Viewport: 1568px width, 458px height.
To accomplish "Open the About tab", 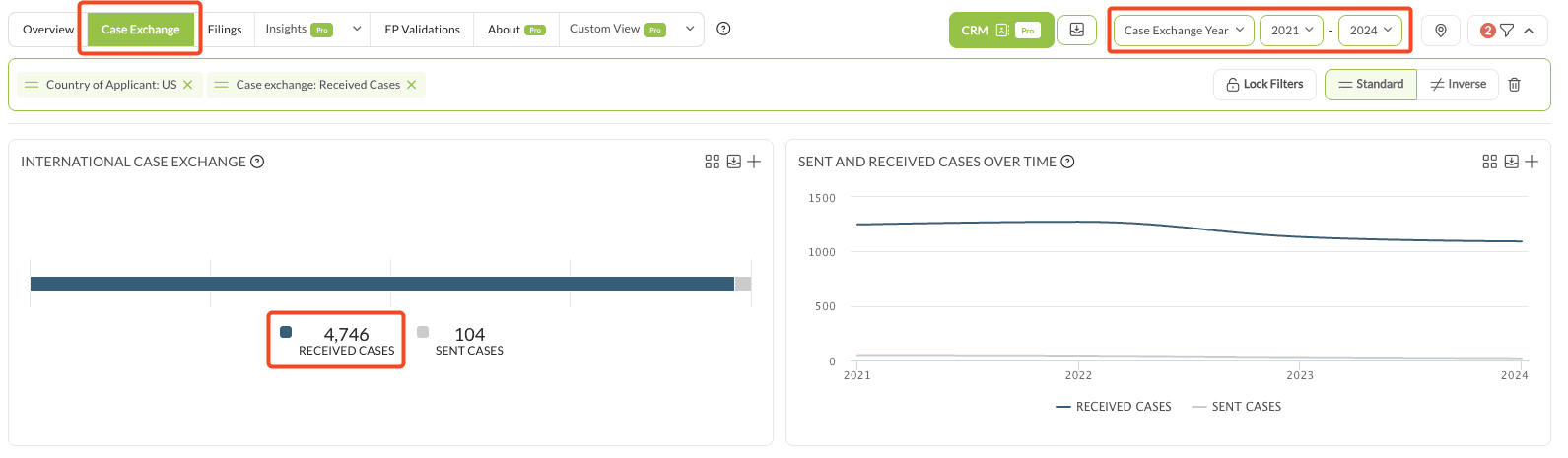I will (516, 30).
